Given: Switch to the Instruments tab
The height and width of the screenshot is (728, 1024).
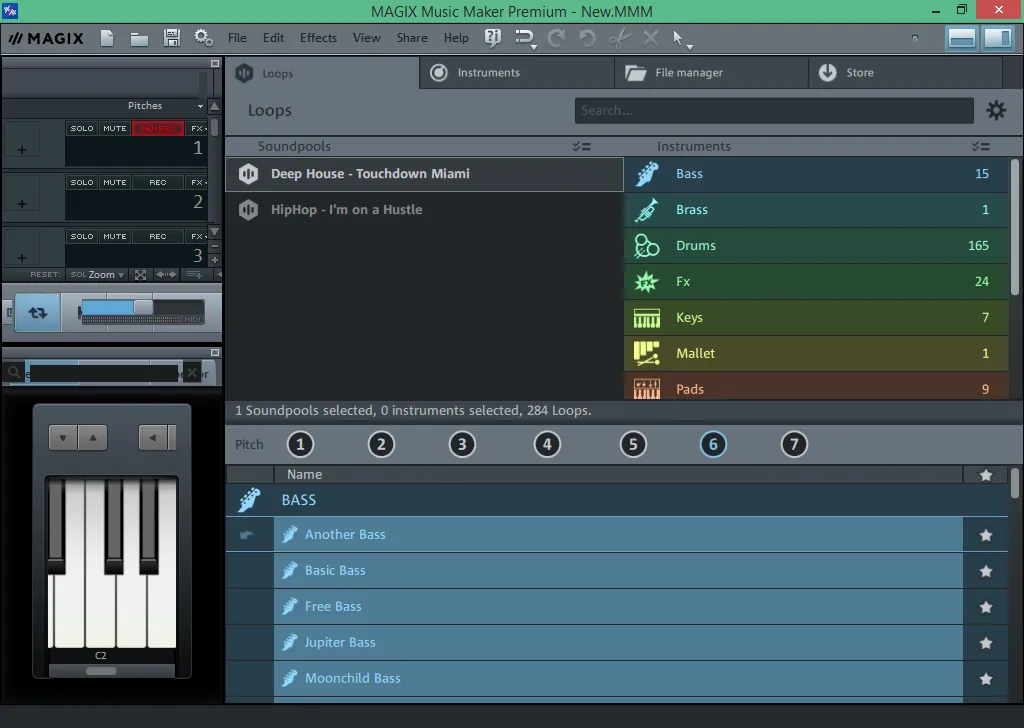Looking at the screenshot, I should pyautogui.click(x=517, y=72).
